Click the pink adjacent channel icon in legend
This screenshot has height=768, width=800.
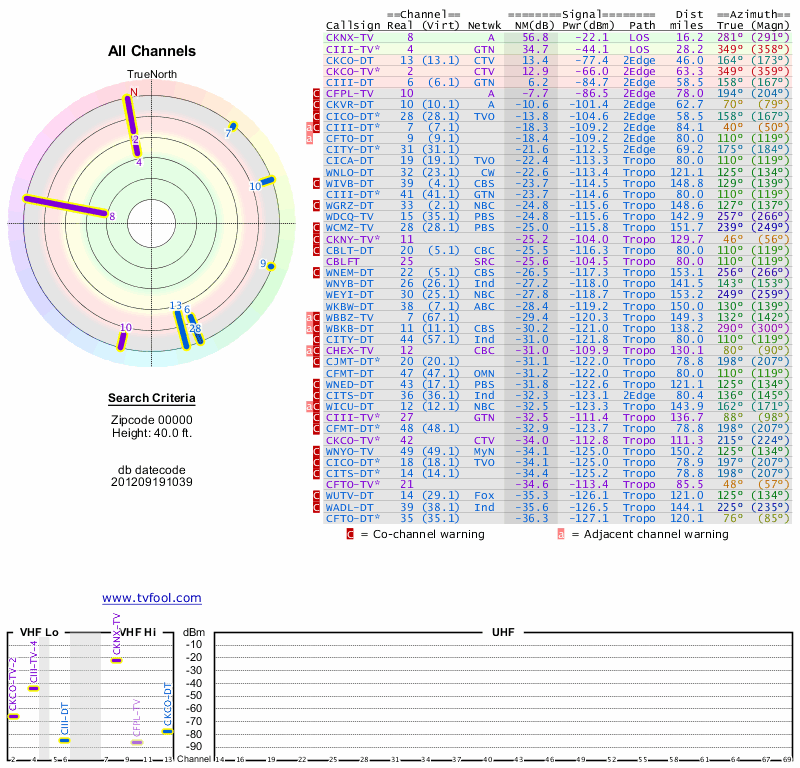click(562, 534)
